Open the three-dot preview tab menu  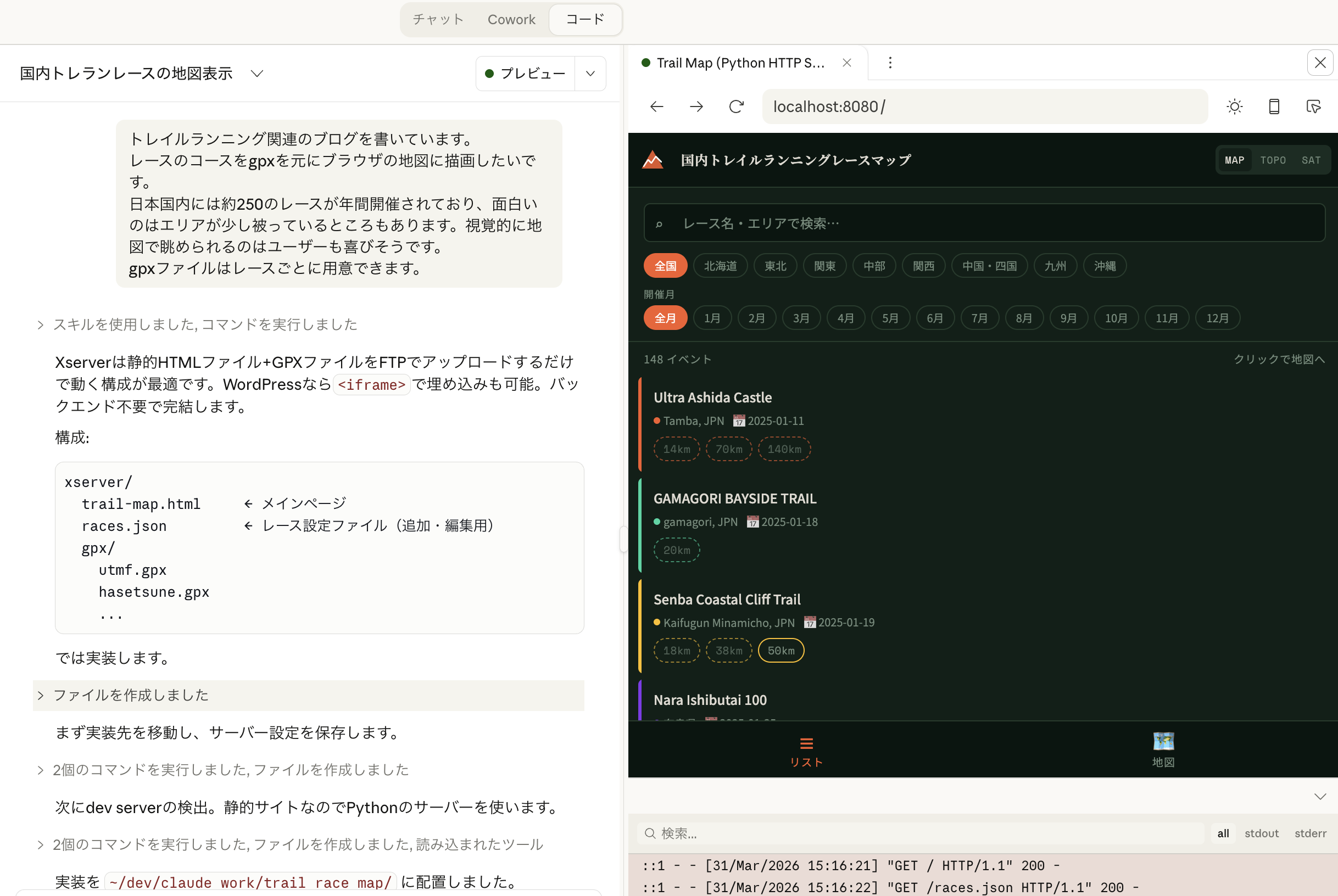coord(889,62)
